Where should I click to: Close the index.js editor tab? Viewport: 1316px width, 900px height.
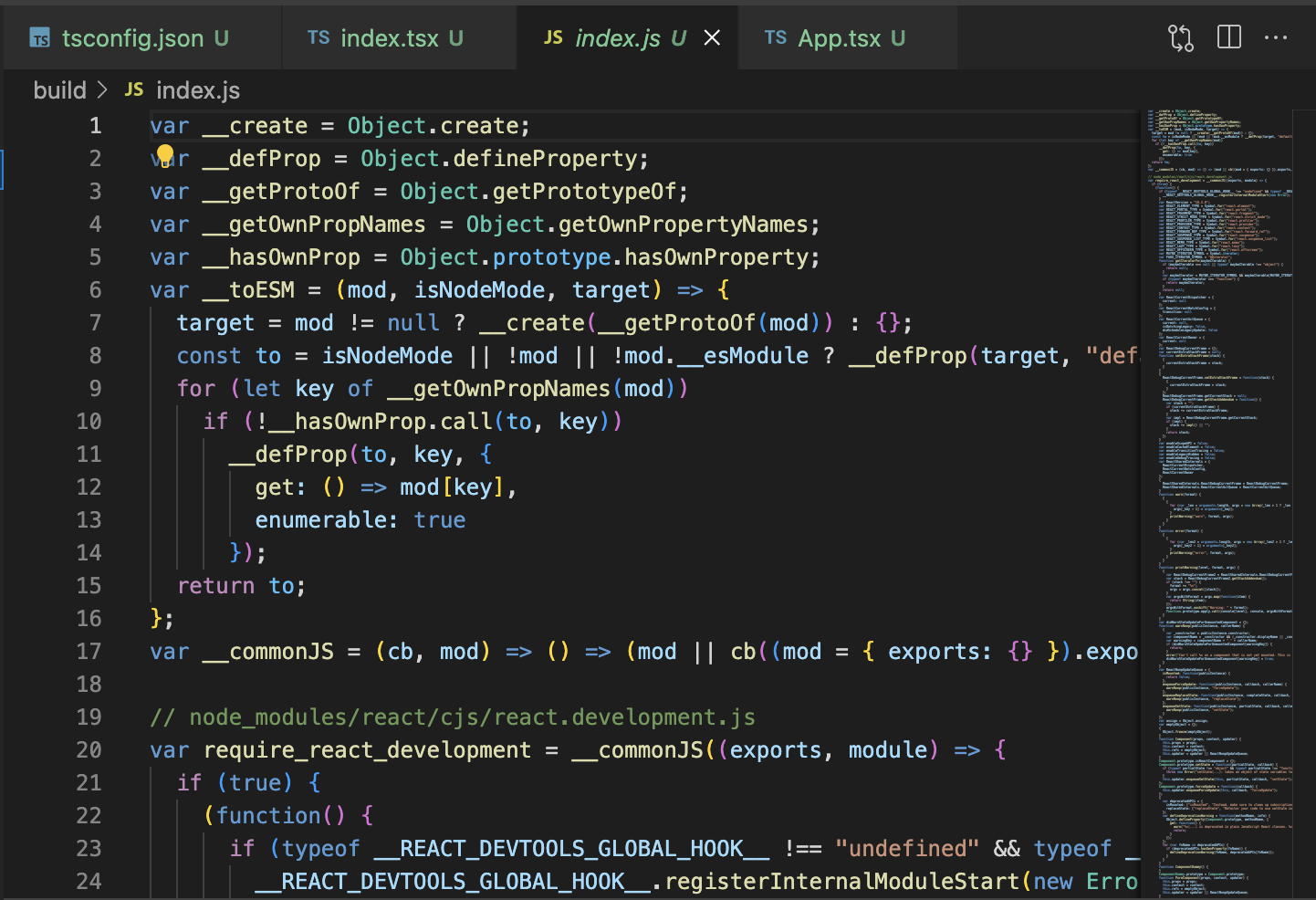(x=711, y=37)
